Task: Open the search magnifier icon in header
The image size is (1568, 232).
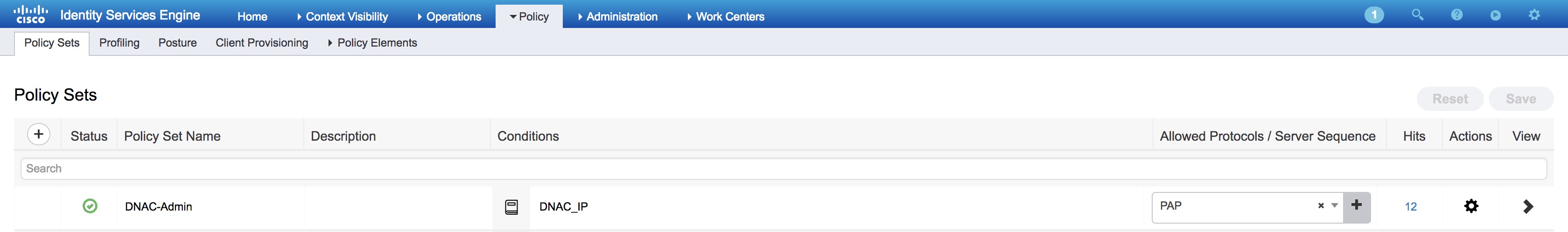Action: click(1417, 15)
